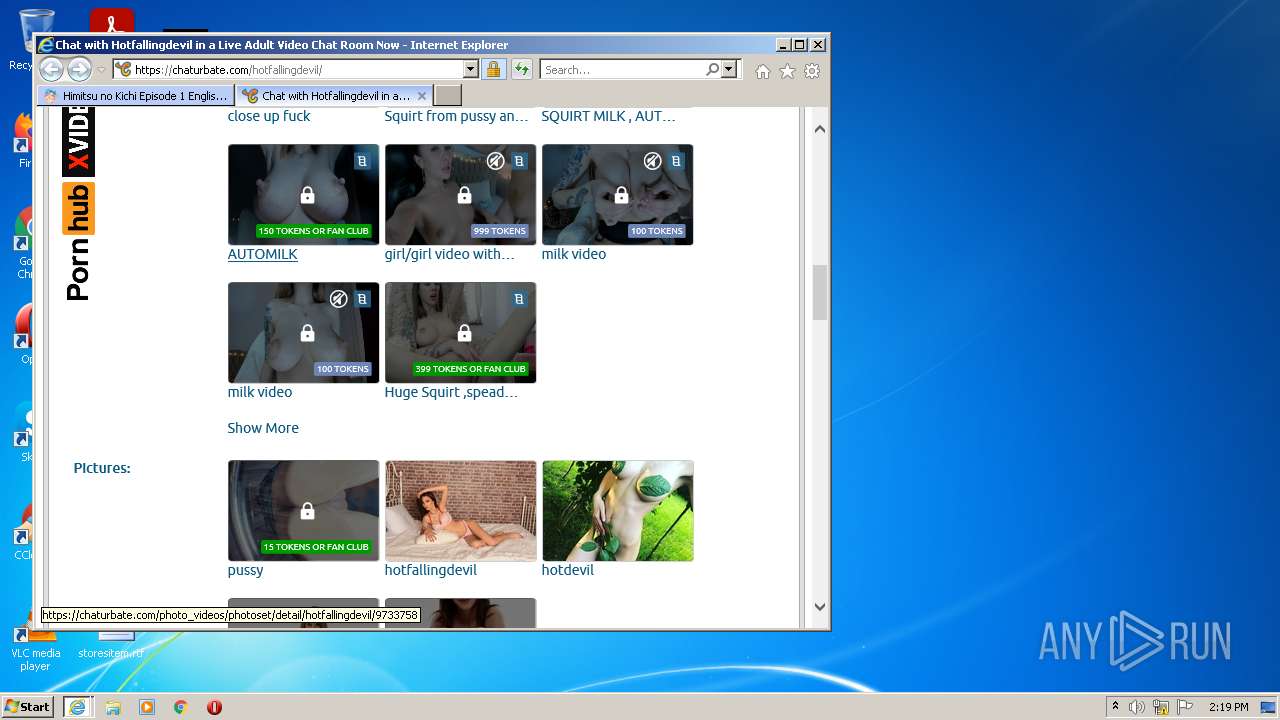Refresh the page with the green arrows icon
Viewport: 1280px width, 720px height.
(x=521, y=69)
